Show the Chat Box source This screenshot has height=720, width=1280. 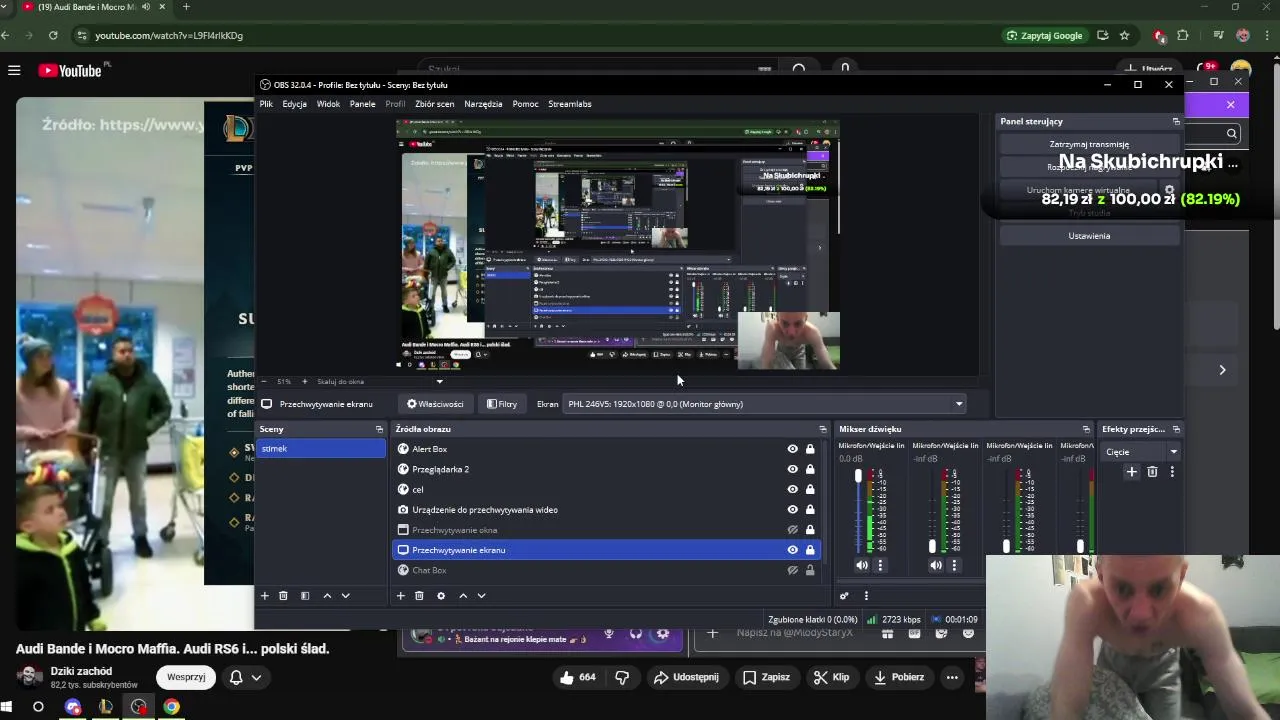pyautogui.click(x=793, y=570)
